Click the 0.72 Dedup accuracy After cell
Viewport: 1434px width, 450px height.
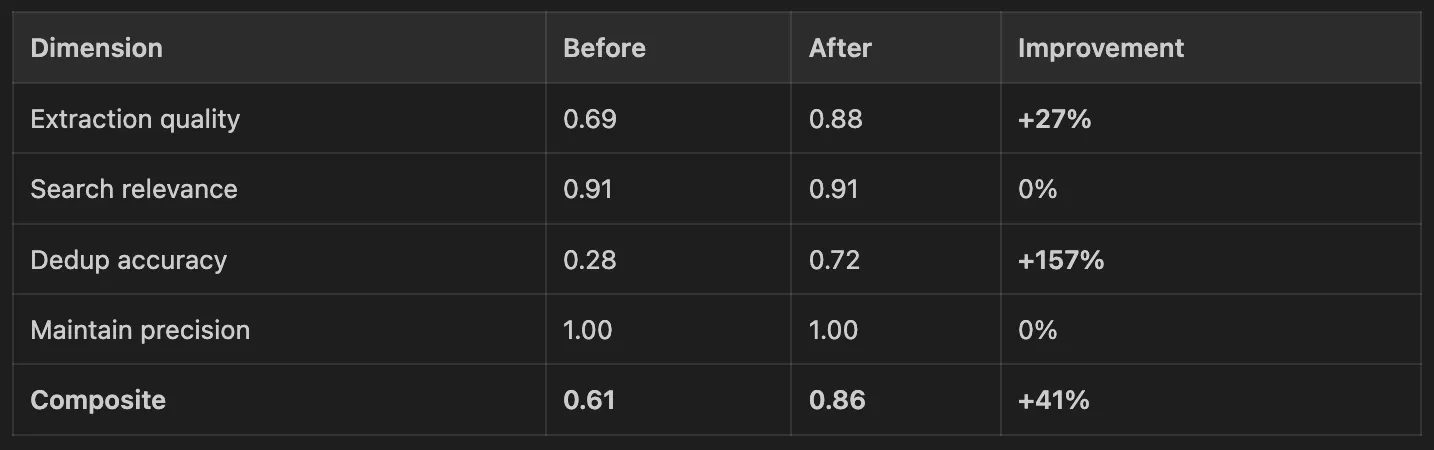pyautogui.click(x=835, y=260)
